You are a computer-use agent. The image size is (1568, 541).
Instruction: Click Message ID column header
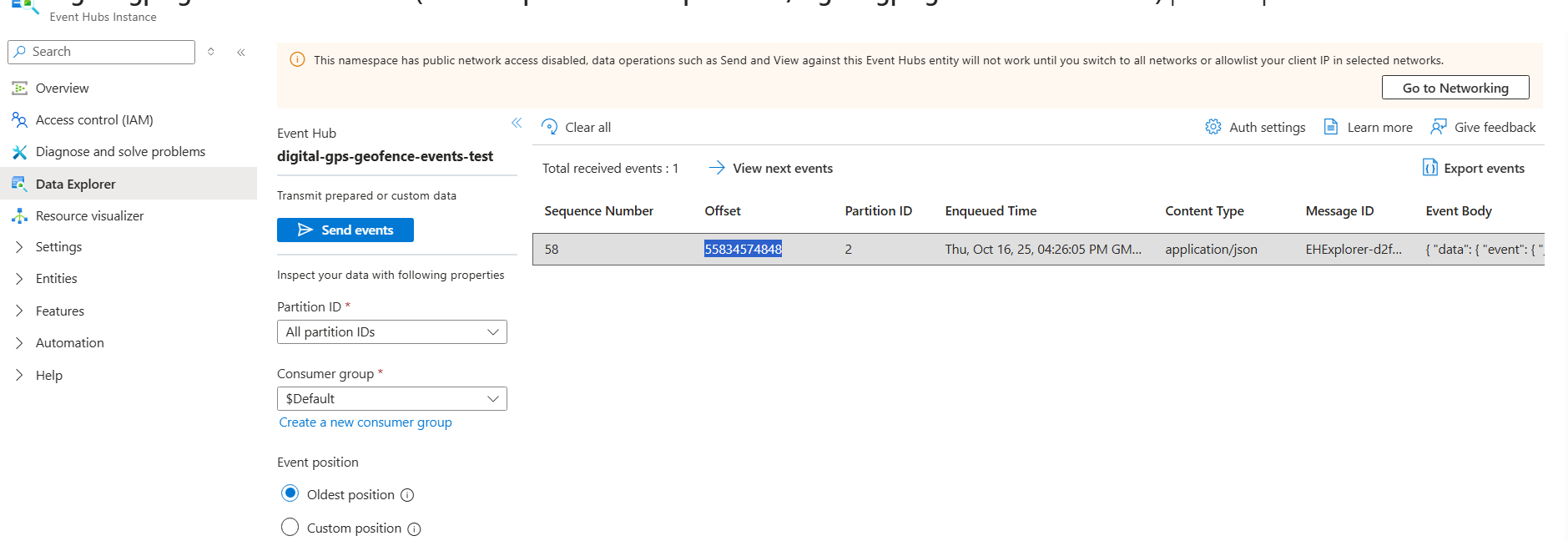(x=1339, y=211)
